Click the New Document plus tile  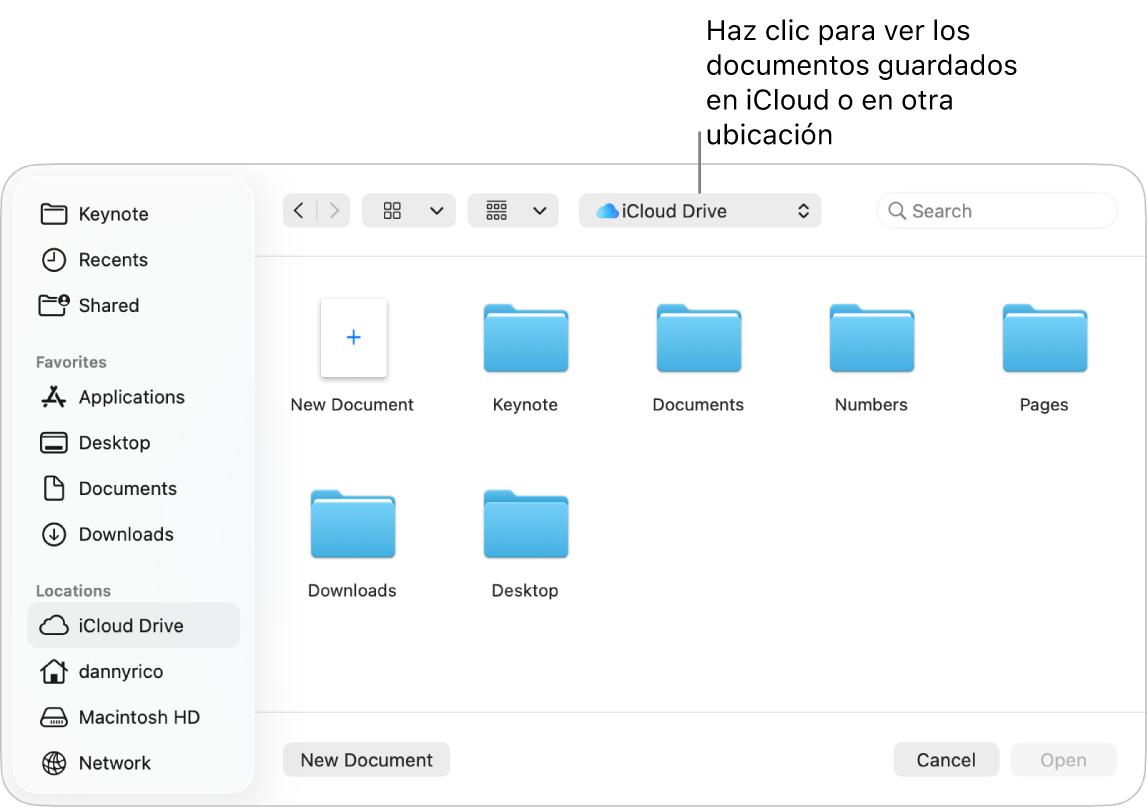pos(352,338)
